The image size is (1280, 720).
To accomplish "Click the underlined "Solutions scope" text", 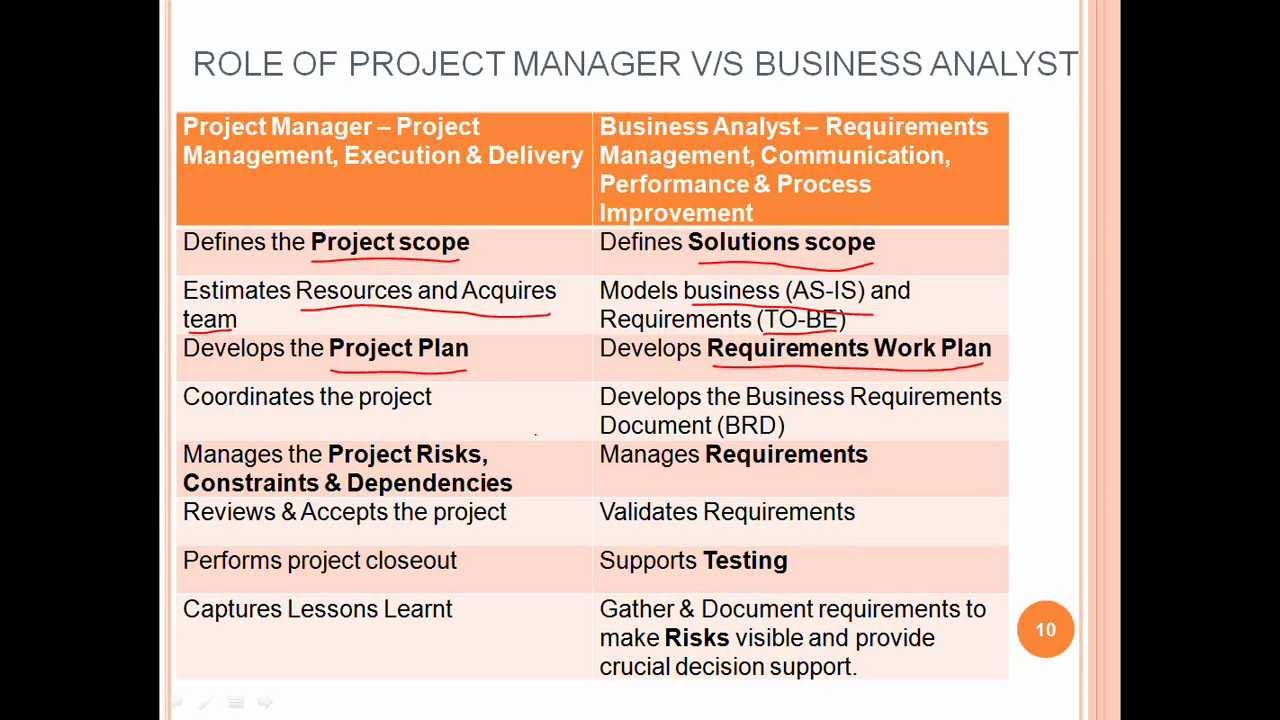I will 781,242.
